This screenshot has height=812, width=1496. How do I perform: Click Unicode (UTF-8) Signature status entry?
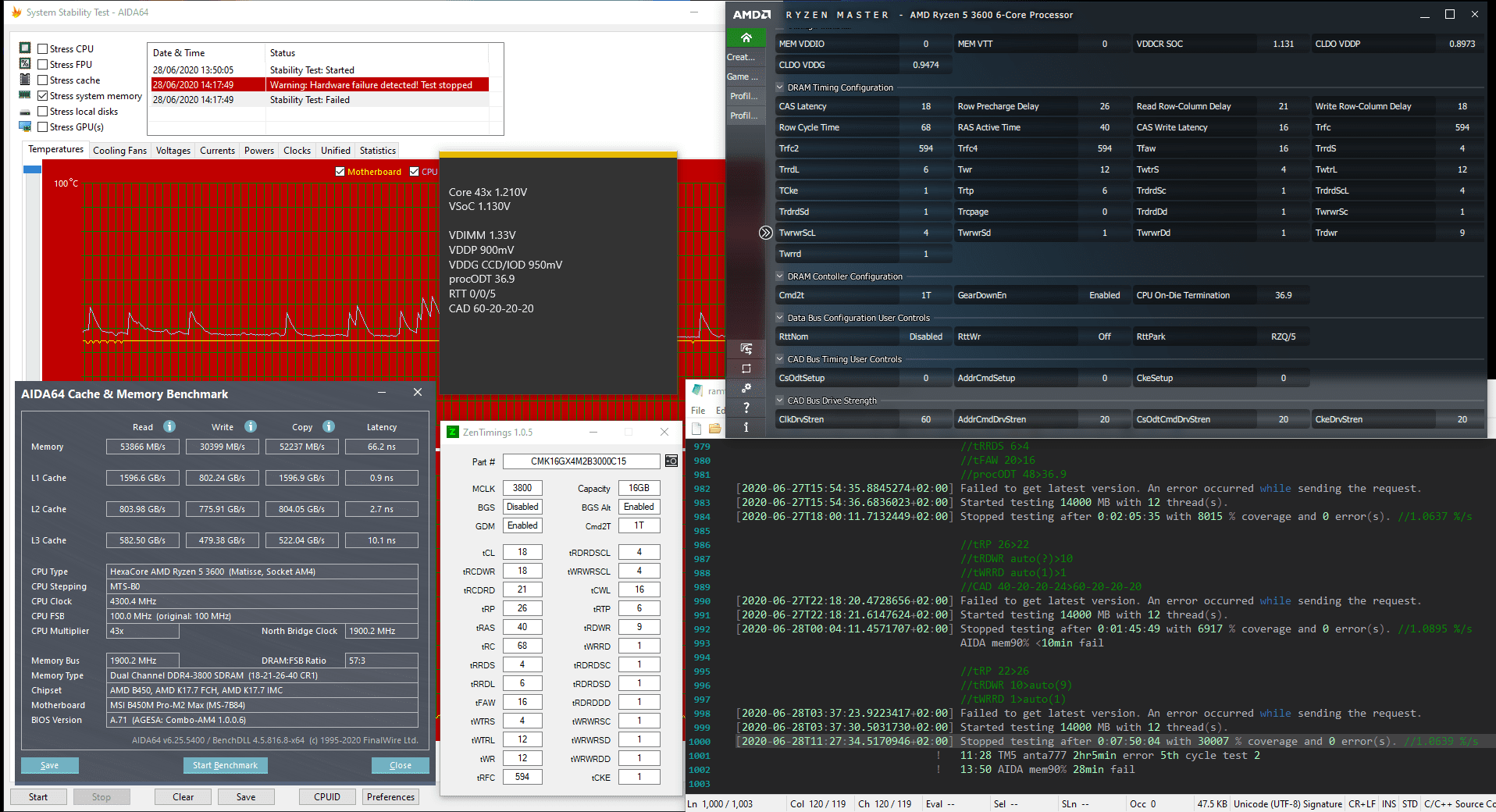pos(1288,804)
